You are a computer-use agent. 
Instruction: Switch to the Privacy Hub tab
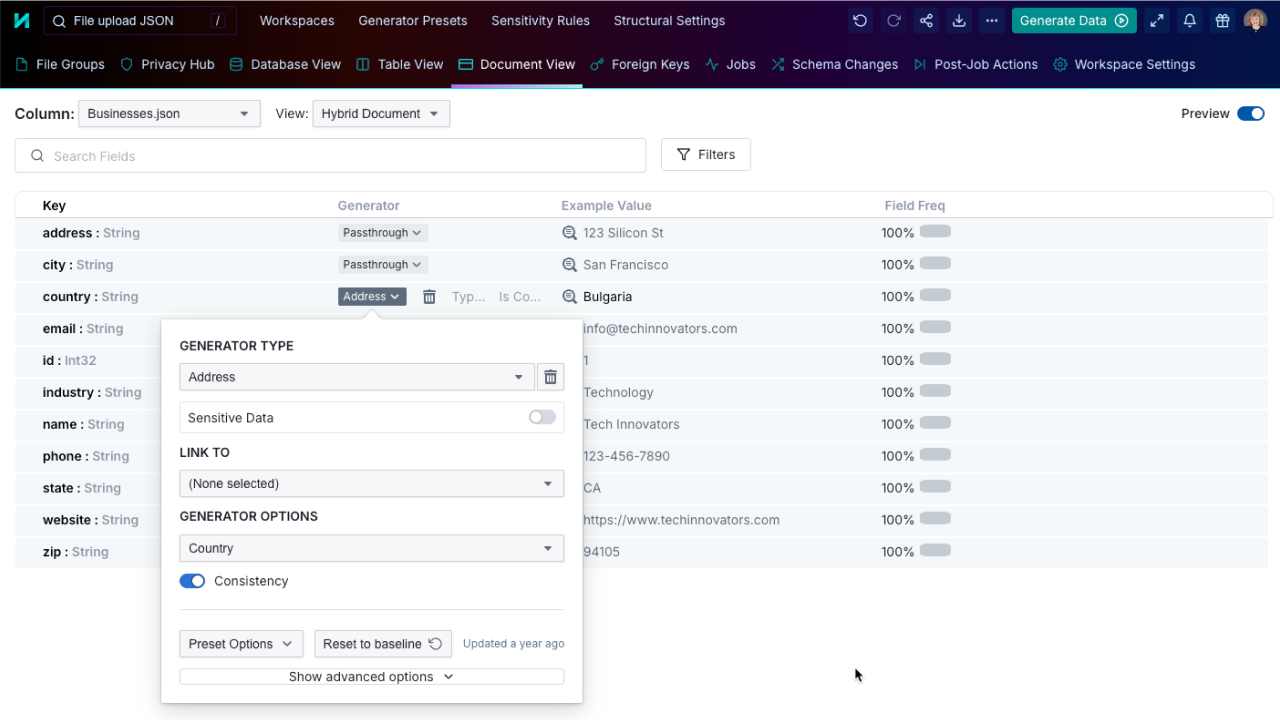(x=167, y=64)
